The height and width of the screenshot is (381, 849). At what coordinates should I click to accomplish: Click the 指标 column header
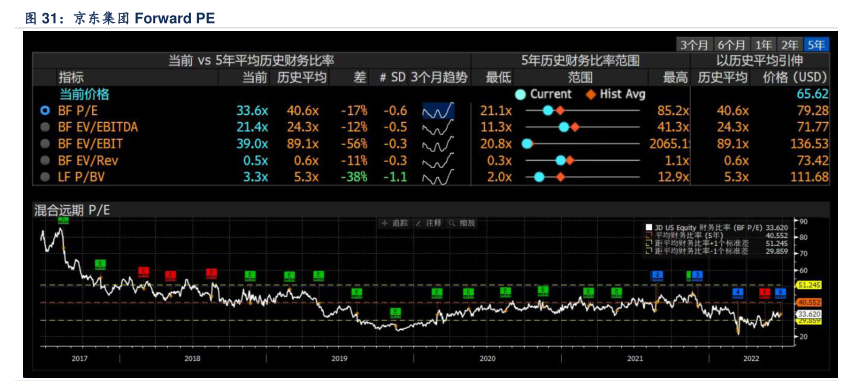[71, 77]
